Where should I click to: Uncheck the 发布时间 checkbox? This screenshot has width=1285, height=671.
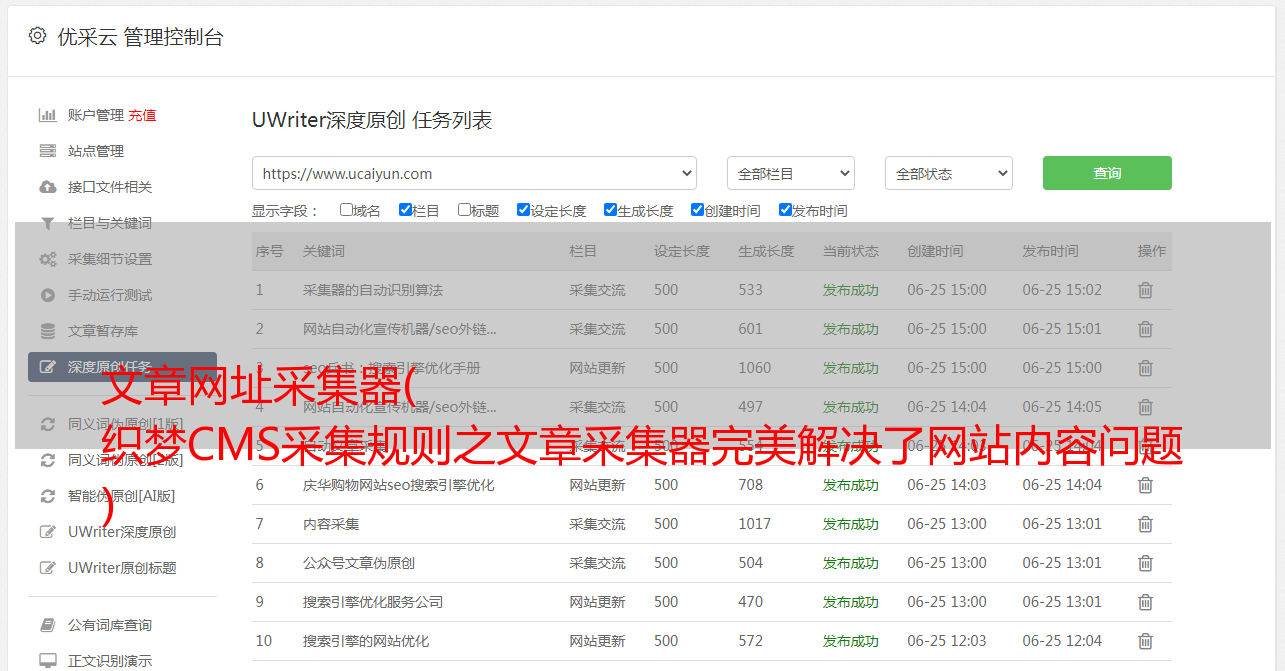785,210
